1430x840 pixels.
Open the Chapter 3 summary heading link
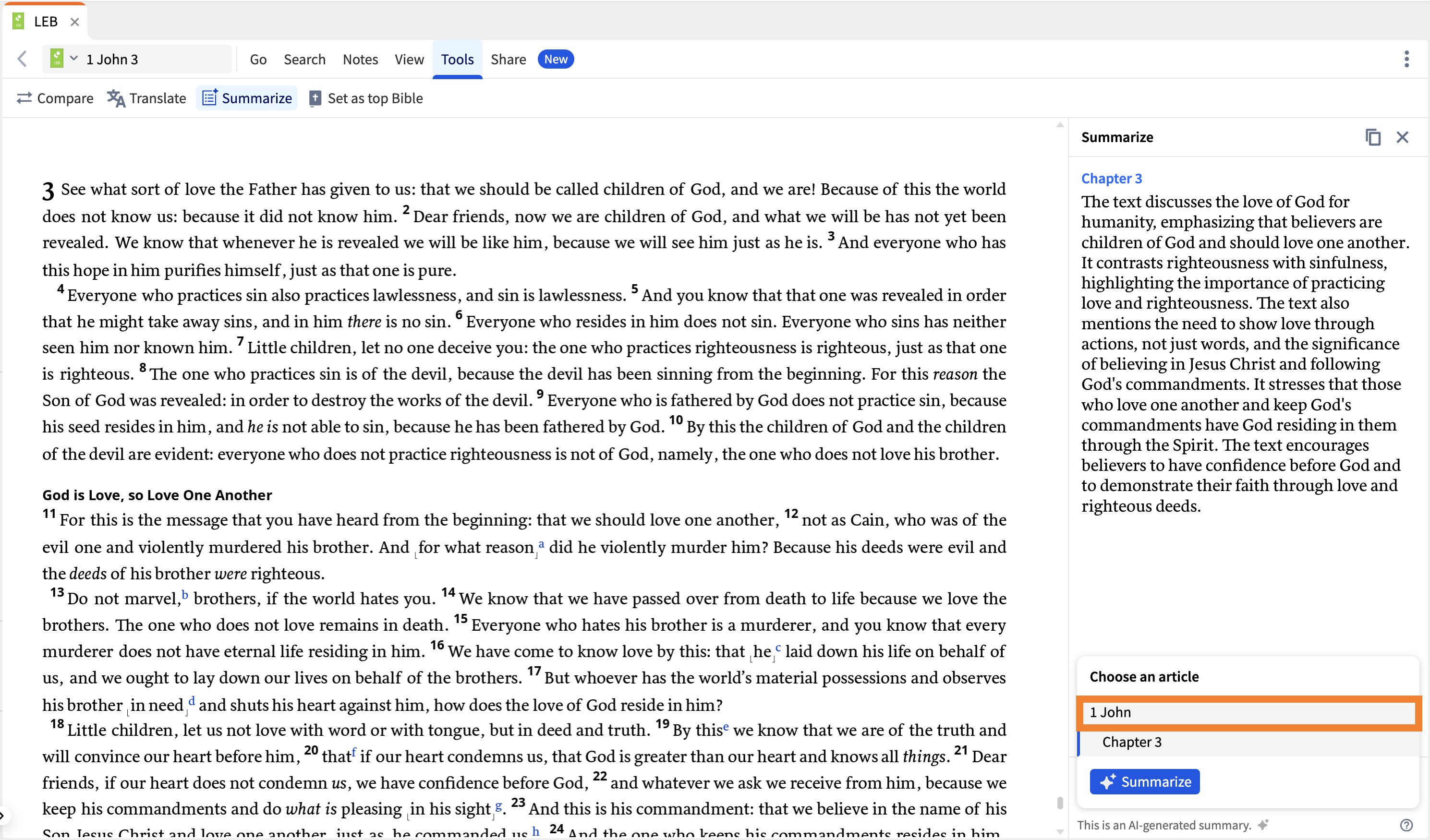pos(1111,178)
